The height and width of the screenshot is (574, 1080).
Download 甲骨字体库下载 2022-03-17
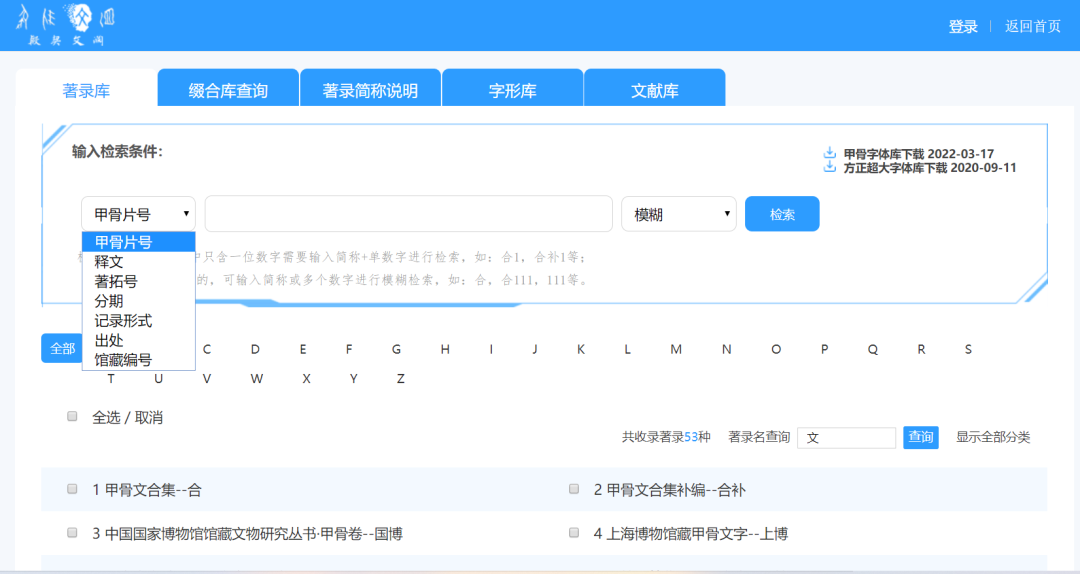click(919, 154)
